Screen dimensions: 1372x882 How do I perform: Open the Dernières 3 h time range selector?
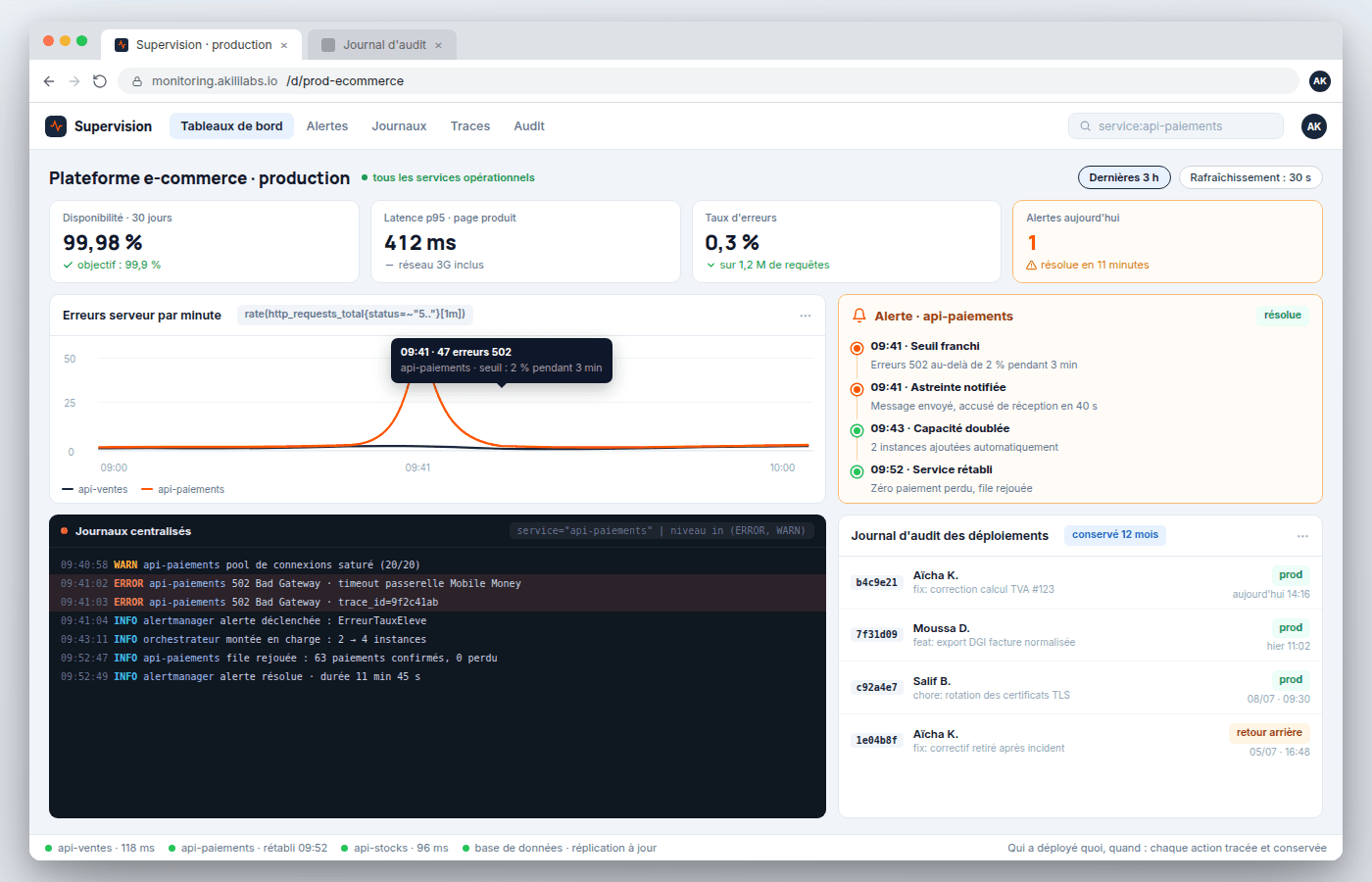1124,177
